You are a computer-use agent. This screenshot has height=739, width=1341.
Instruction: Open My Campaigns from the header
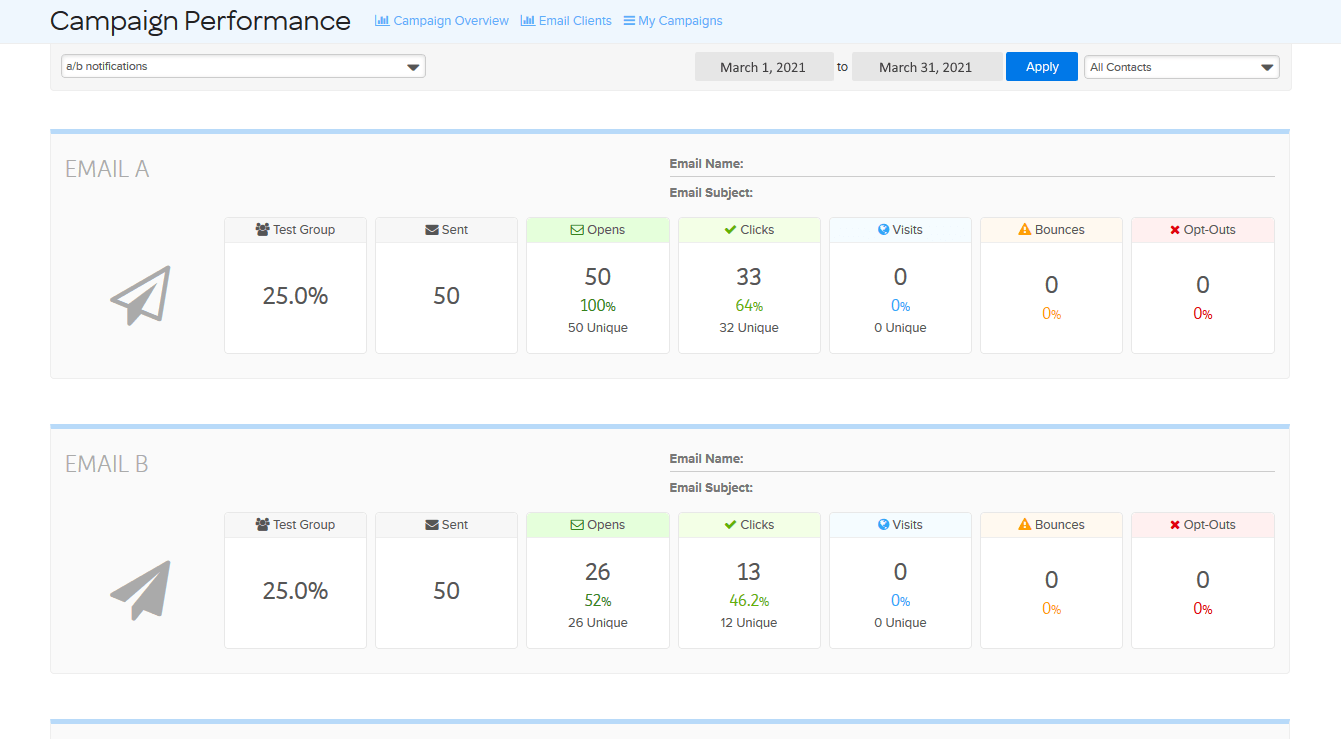672,20
